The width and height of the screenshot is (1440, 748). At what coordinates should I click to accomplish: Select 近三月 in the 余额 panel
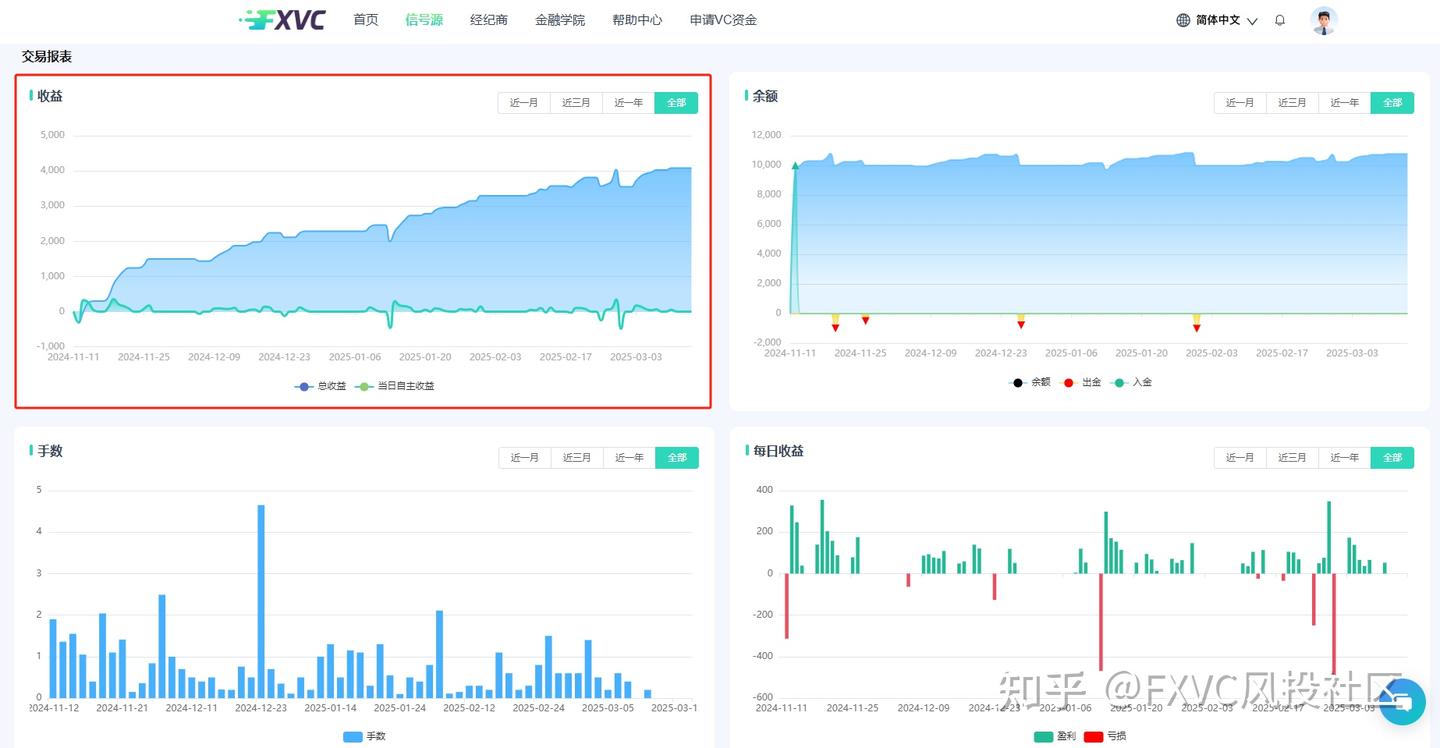click(1292, 103)
